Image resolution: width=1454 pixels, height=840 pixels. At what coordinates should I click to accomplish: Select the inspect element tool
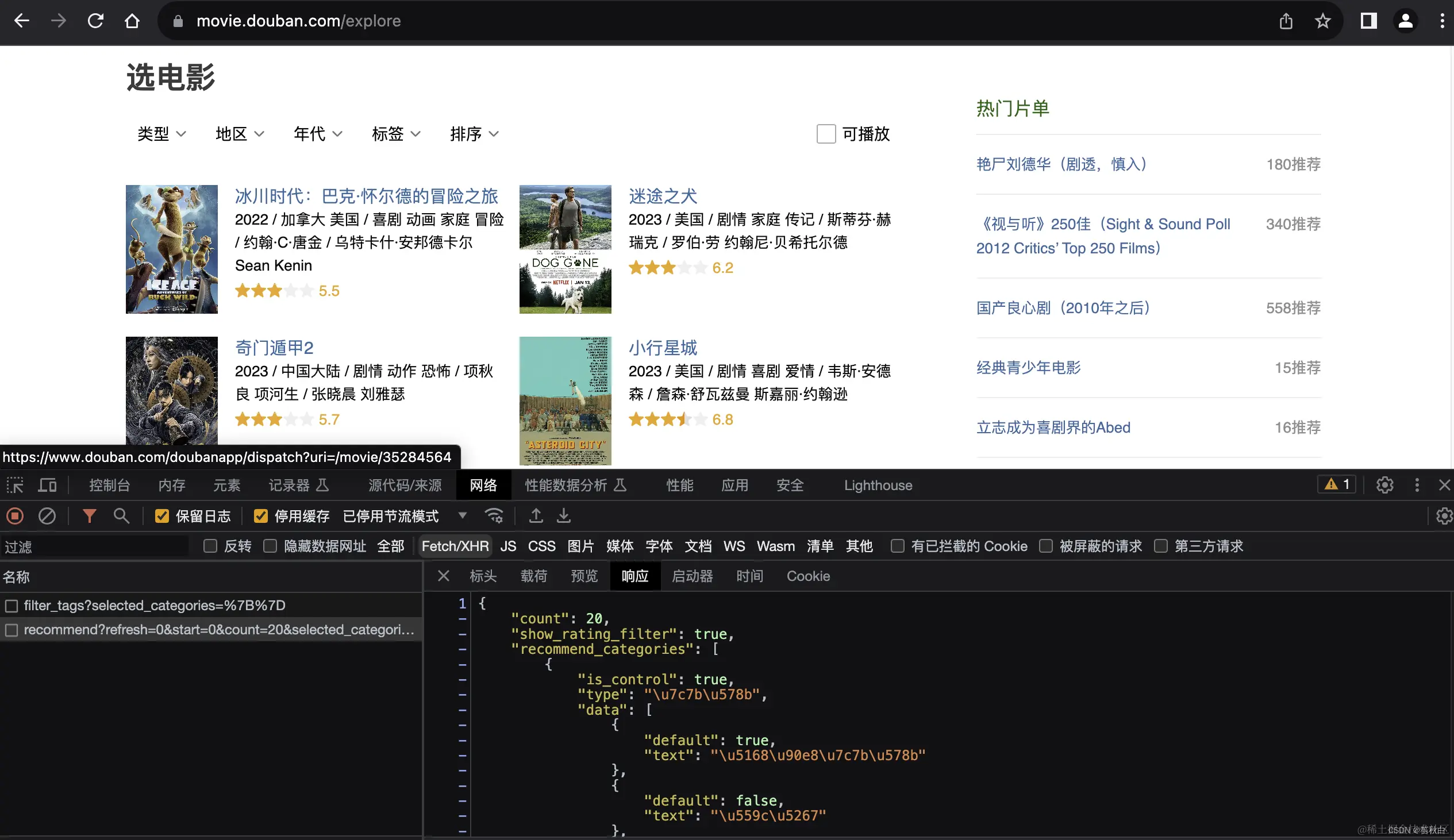(15, 485)
